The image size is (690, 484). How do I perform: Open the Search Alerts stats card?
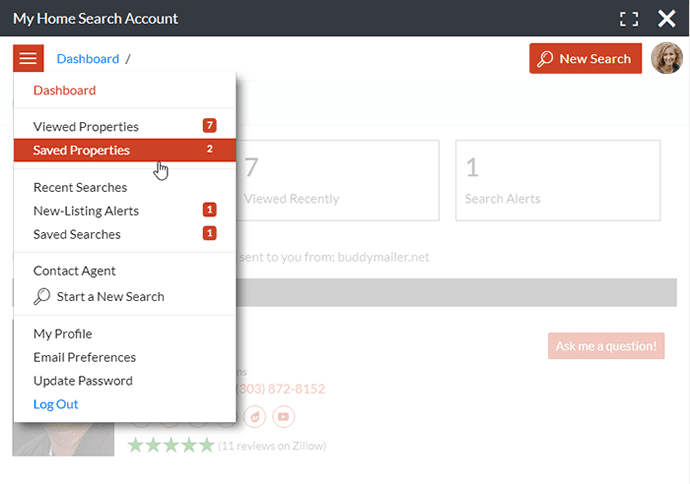click(x=558, y=180)
